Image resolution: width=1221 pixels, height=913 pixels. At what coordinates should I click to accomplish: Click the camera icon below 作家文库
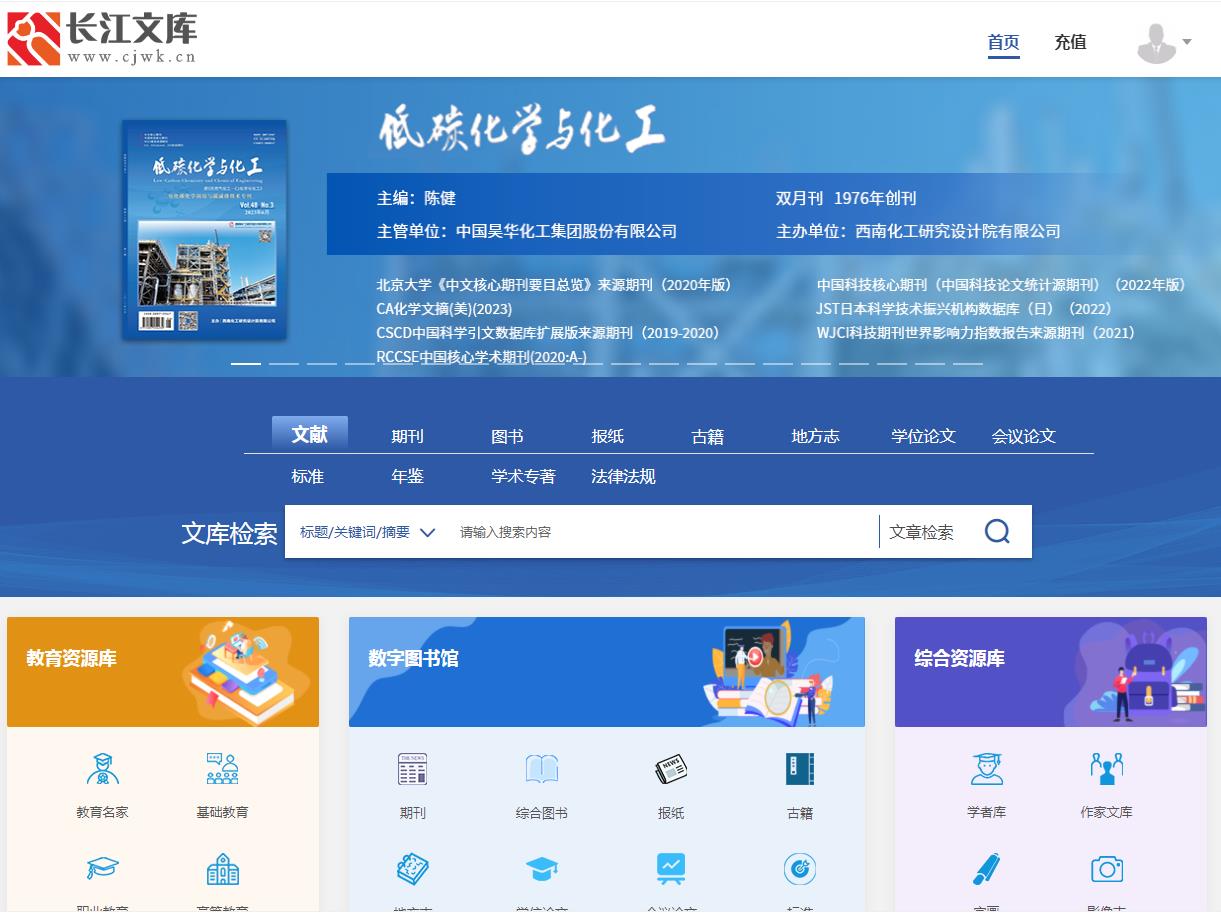1106,868
